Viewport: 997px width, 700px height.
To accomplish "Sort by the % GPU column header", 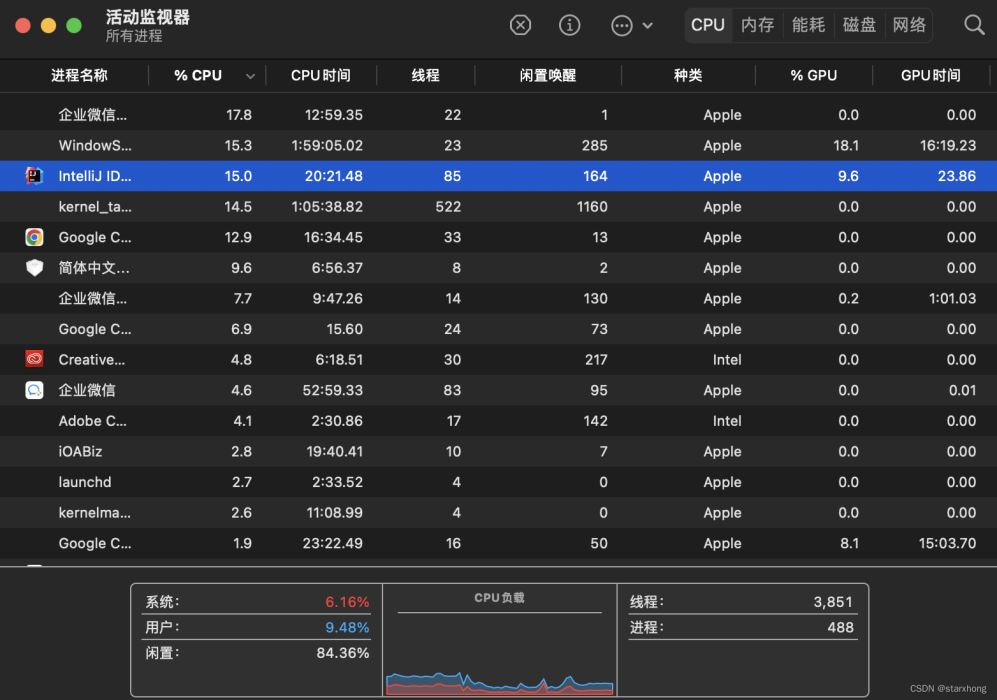I will click(813, 75).
